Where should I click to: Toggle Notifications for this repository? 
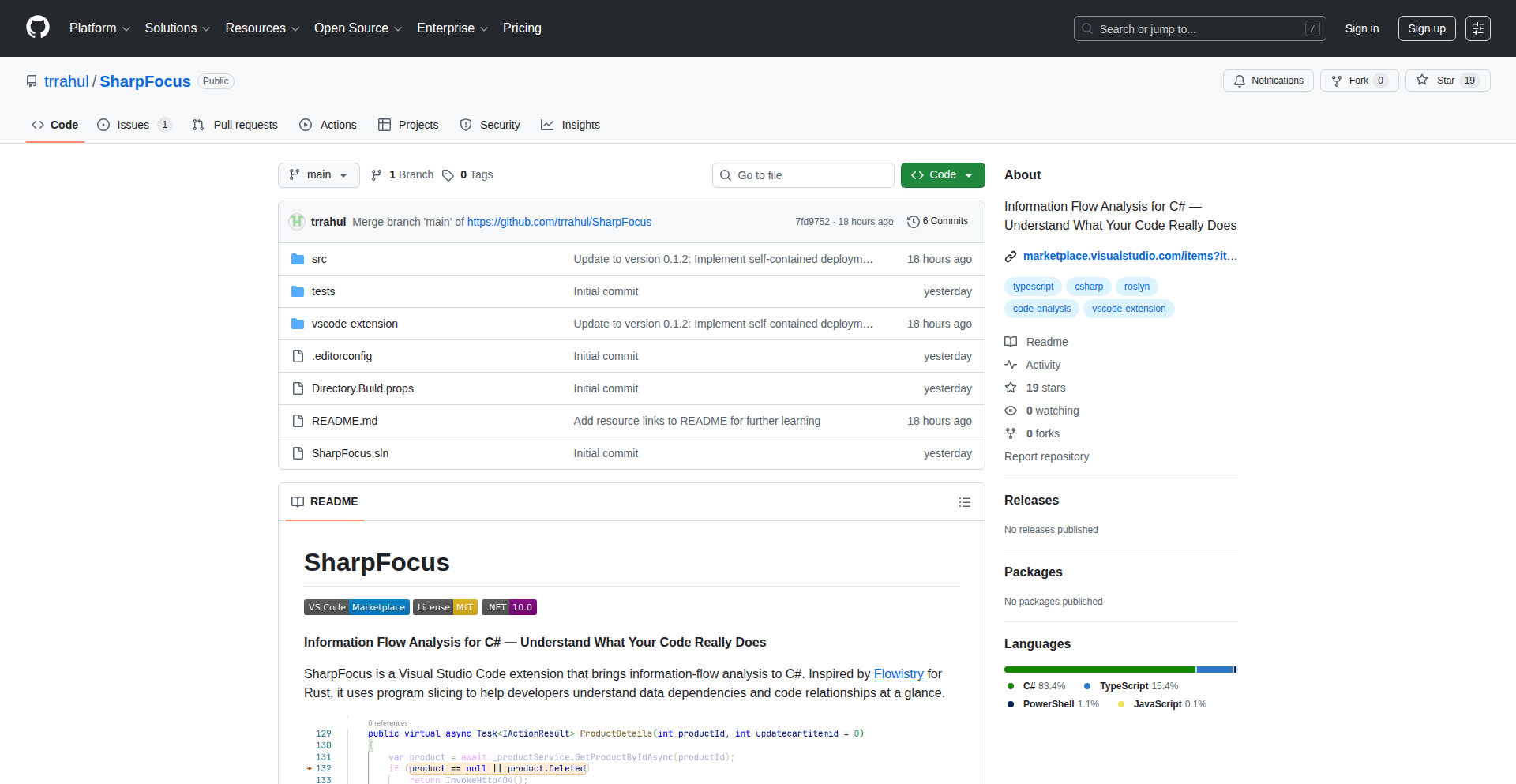click(x=1268, y=81)
